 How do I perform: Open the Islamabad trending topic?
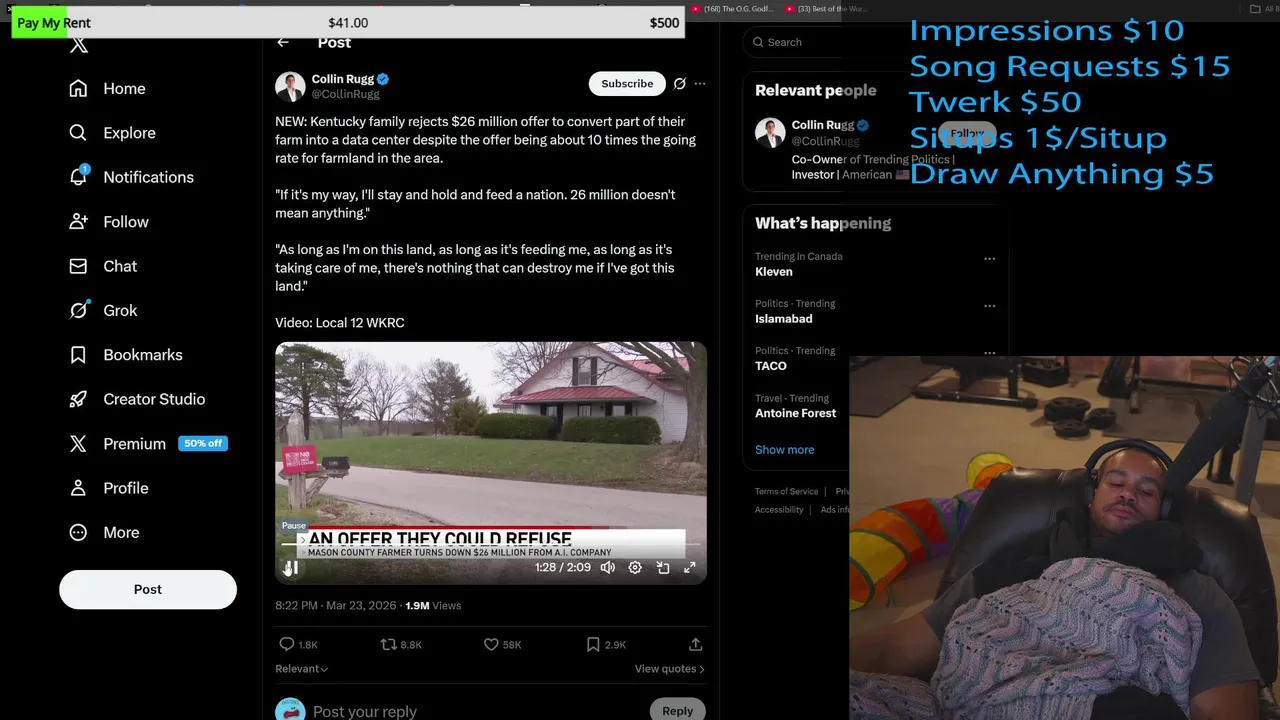tap(784, 319)
